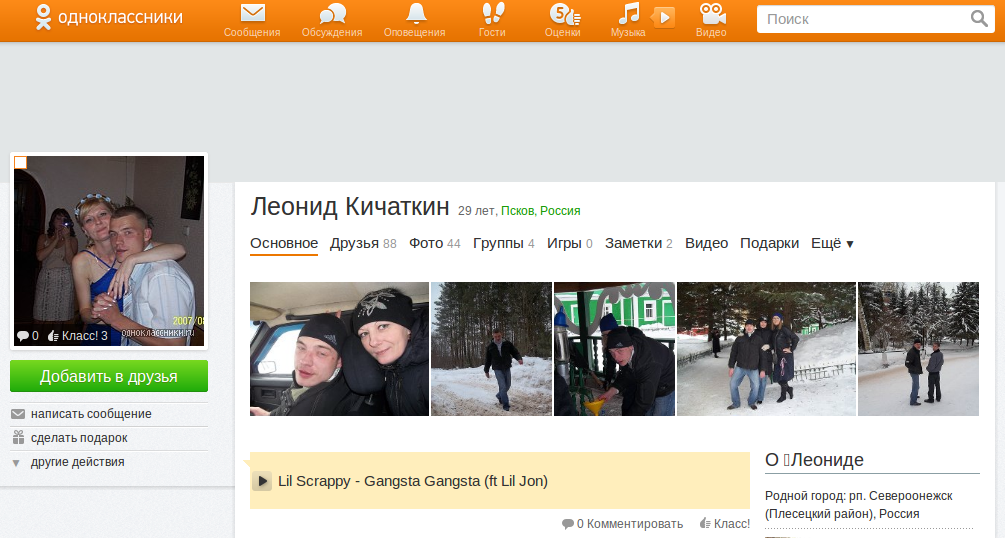The image size is (1005, 538).
Task: Open the group photo of three in snow
Action: (x=766, y=349)
